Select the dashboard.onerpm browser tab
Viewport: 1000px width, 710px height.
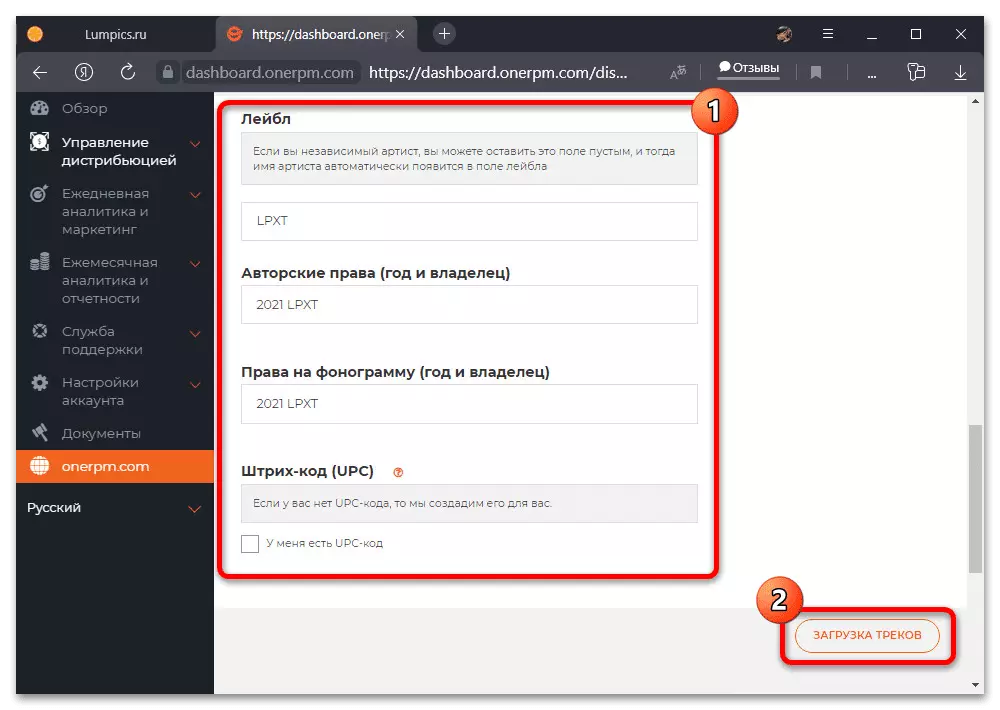pos(316,34)
